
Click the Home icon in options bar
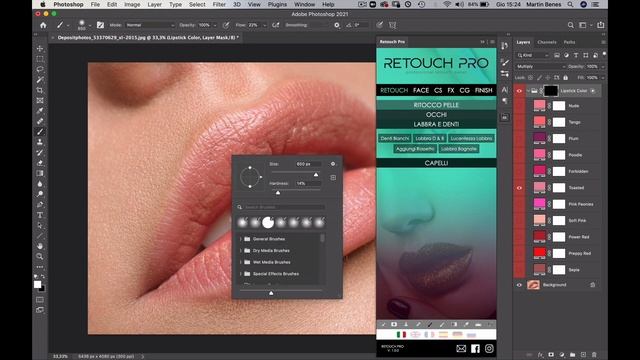43,25
